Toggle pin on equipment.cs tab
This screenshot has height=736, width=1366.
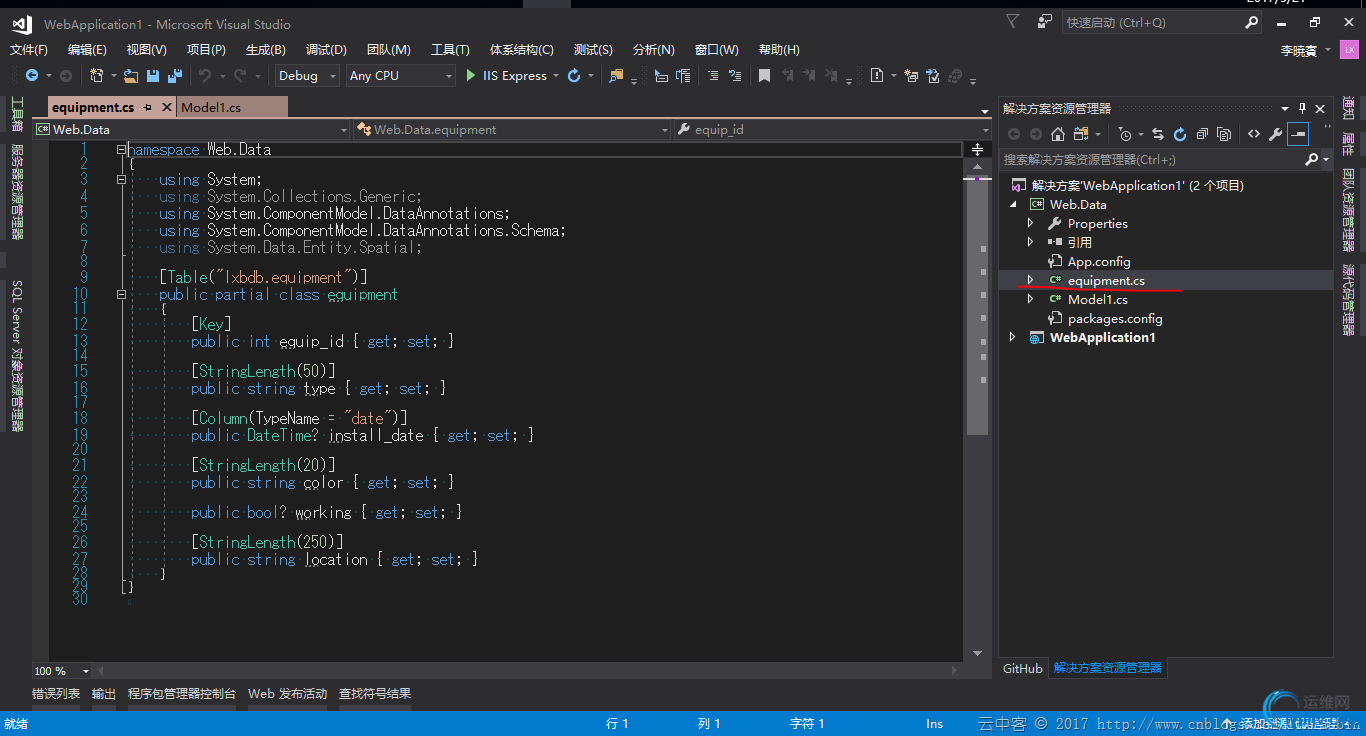(x=148, y=107)
